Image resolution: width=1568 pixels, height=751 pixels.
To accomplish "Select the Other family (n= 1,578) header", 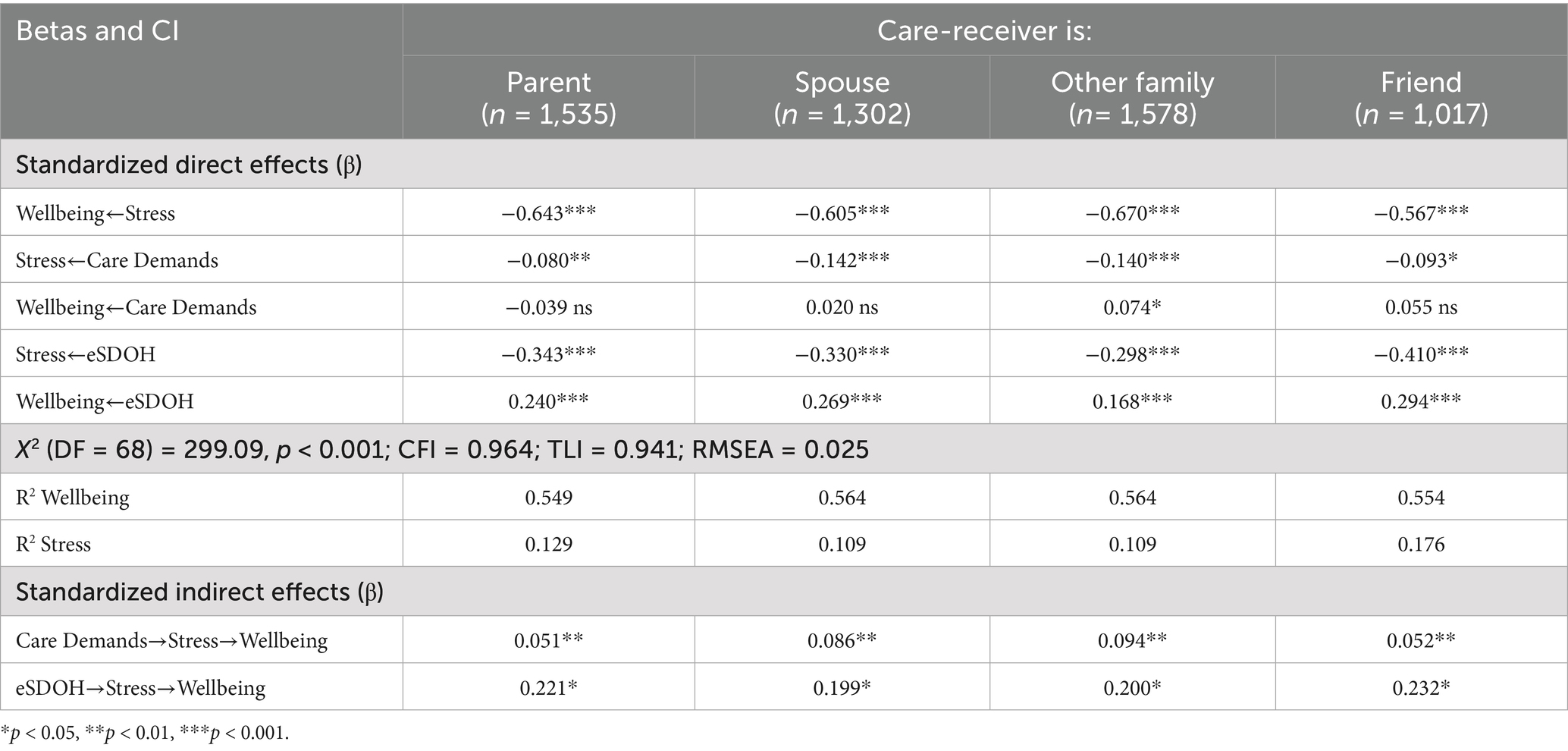I will 1132,97.
